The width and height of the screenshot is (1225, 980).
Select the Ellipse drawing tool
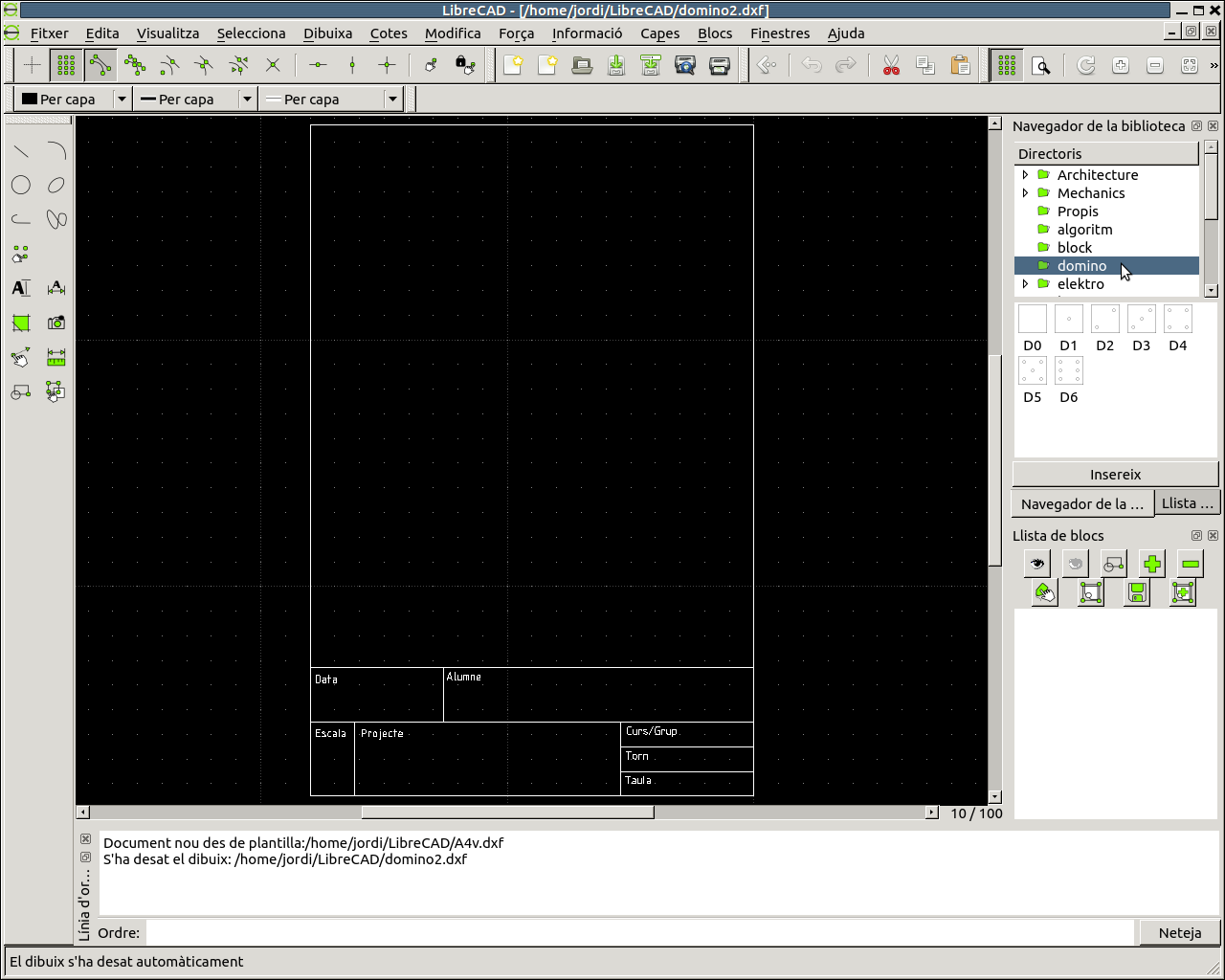56,186
